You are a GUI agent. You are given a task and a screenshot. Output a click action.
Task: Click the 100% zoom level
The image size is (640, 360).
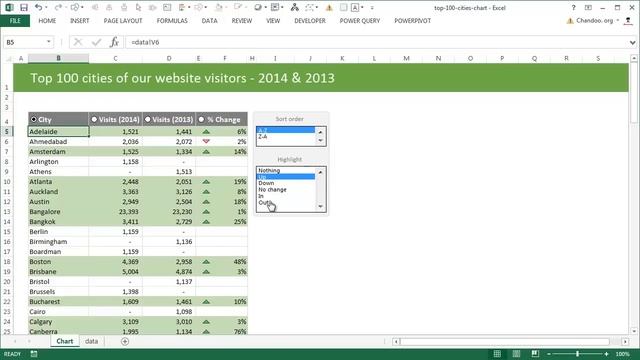coord(622,354)
